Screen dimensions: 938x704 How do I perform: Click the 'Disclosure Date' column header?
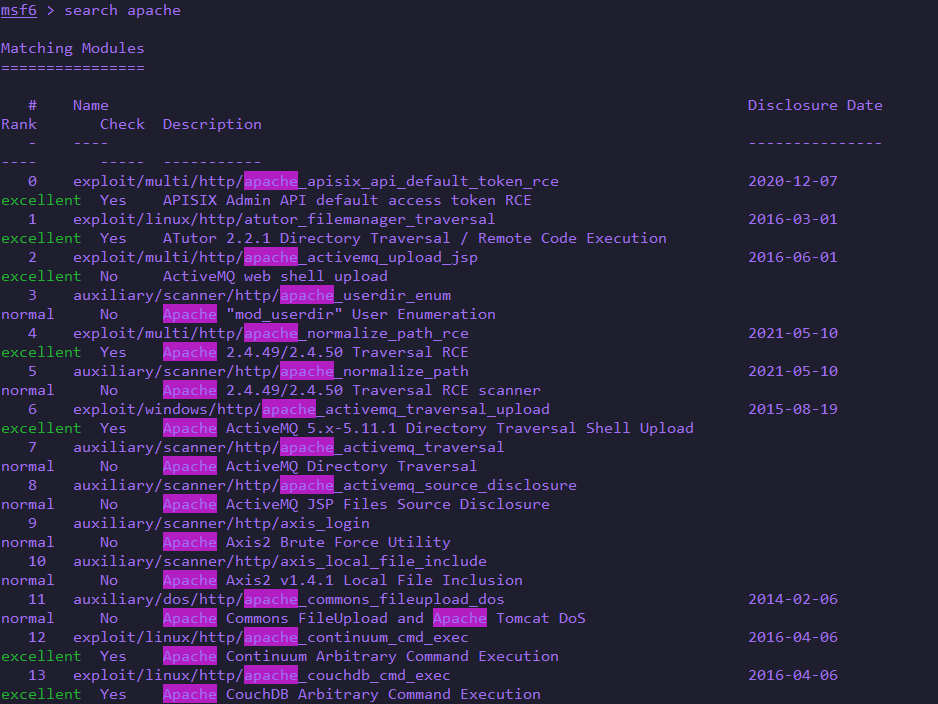tap(815, 105)
